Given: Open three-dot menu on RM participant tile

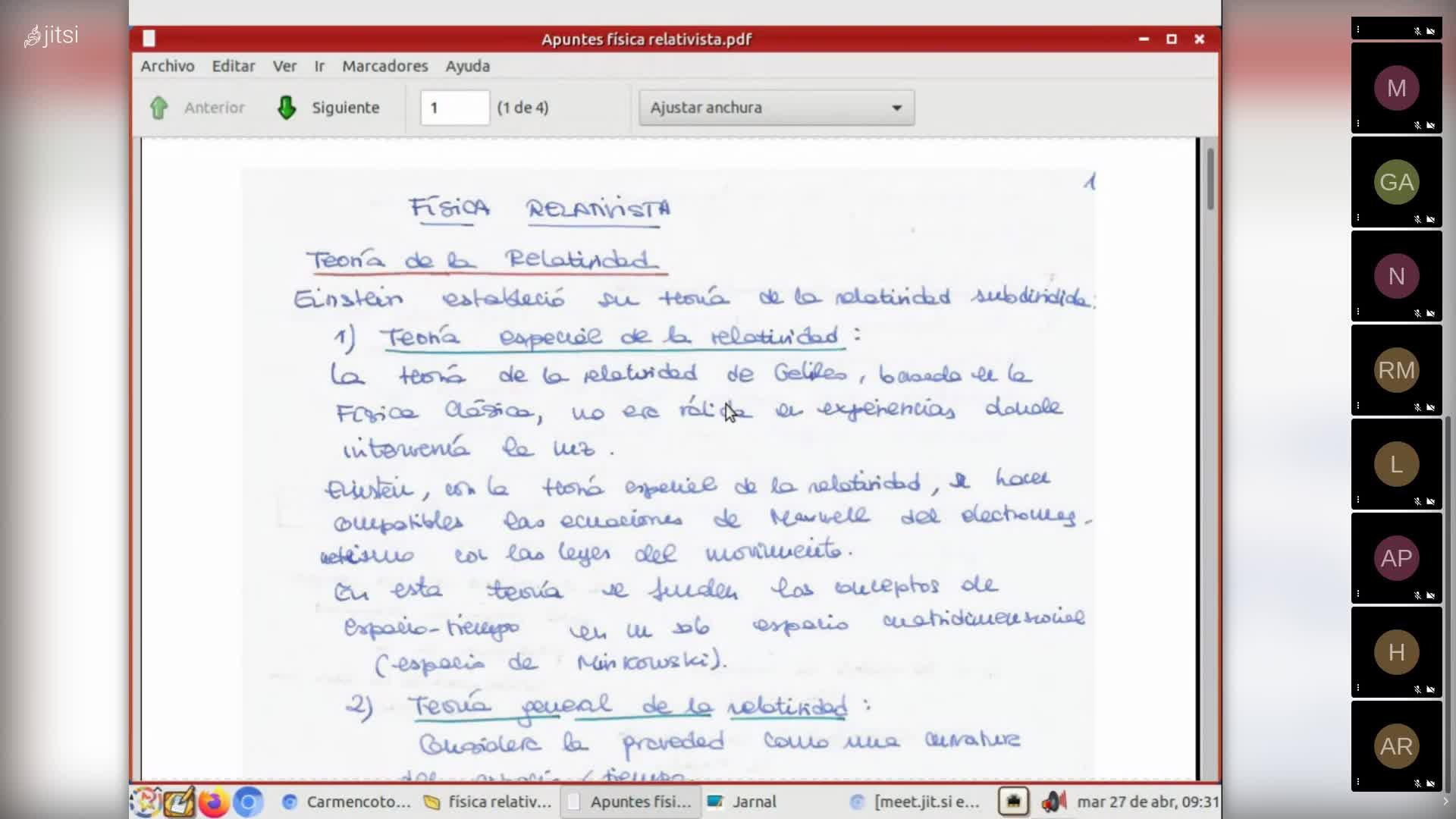Looking at the screenshot, I should click(x=1358, y=406).
